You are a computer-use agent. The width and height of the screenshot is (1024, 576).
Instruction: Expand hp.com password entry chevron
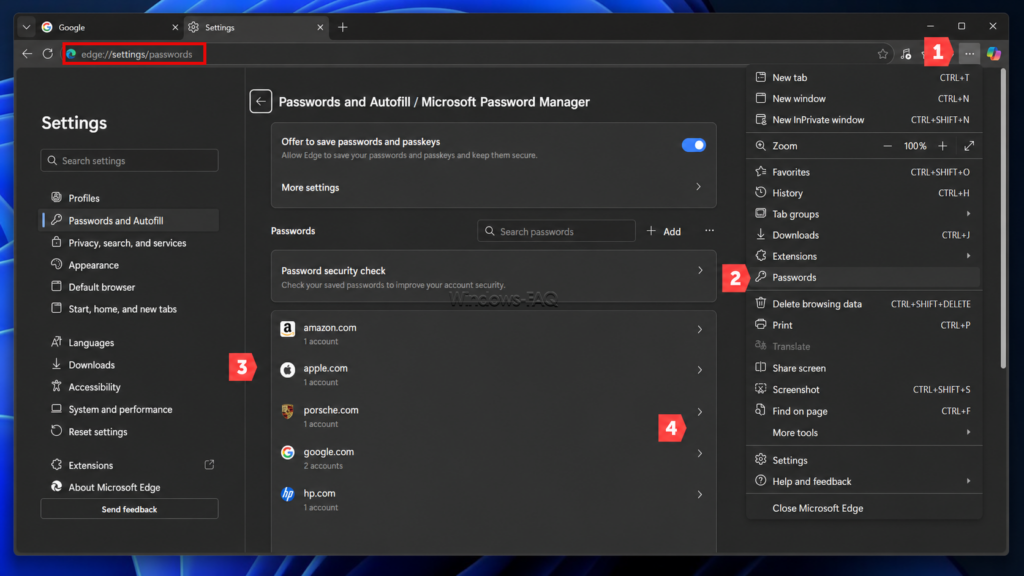(699, 495)
